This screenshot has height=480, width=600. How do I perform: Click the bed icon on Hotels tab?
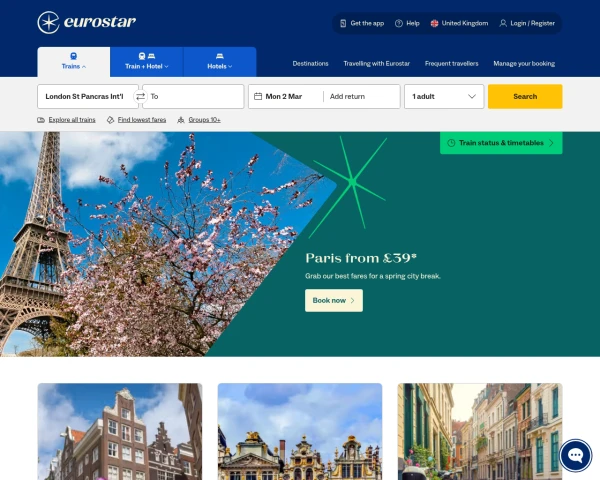(x=220, y=56)
